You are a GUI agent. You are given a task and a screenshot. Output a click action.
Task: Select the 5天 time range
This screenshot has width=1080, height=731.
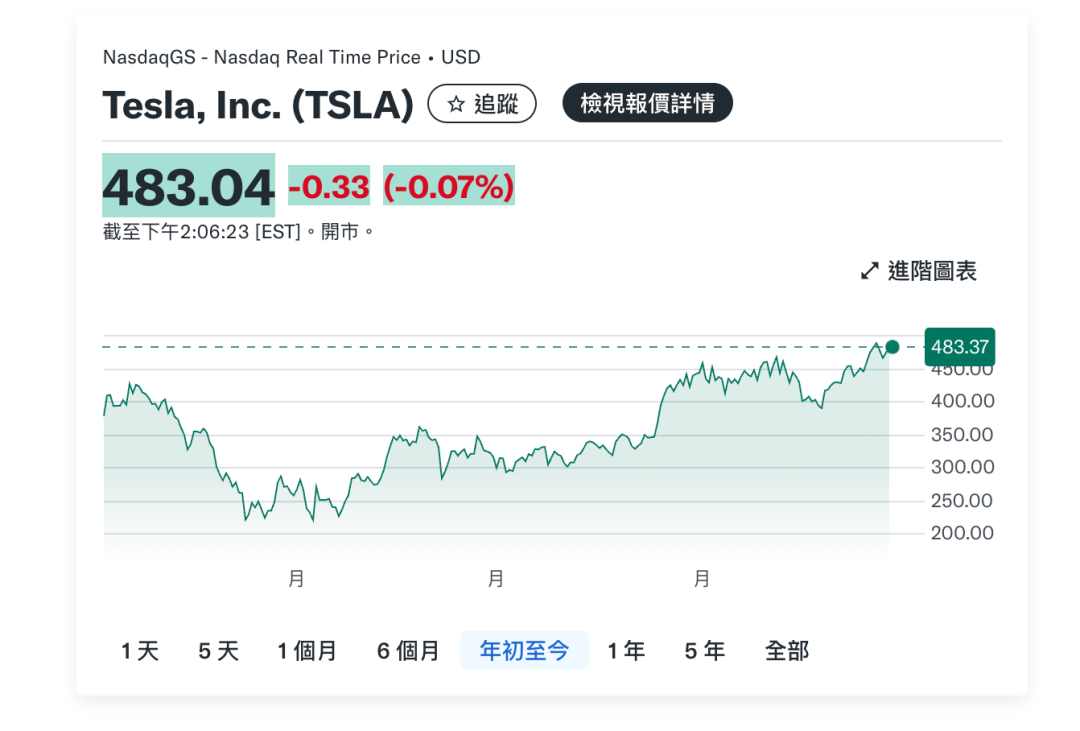[218, 651]
